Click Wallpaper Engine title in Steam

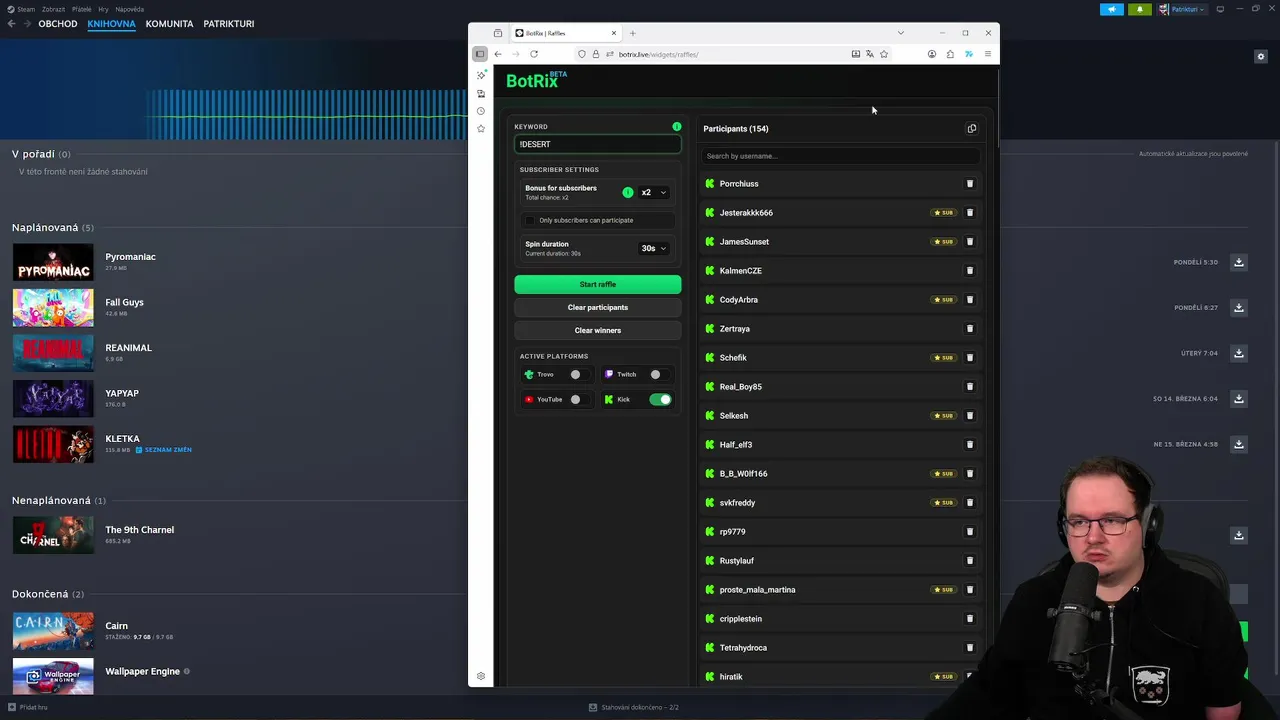coord(142,671)
